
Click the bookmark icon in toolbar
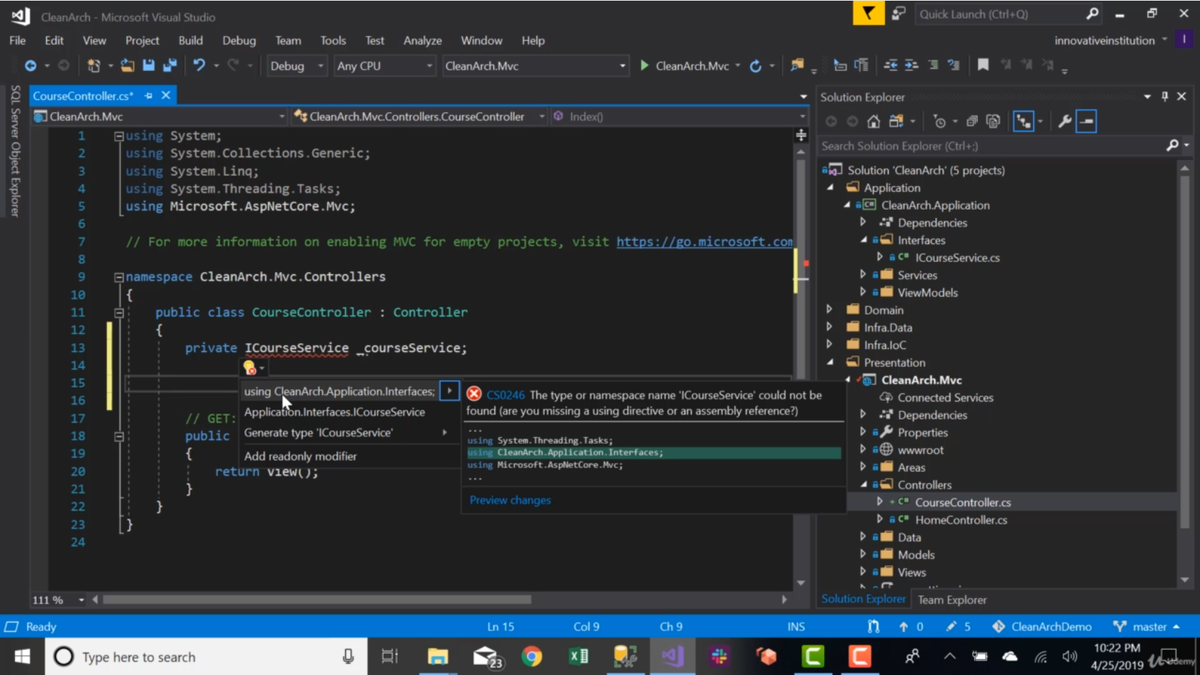coord(983,66)
